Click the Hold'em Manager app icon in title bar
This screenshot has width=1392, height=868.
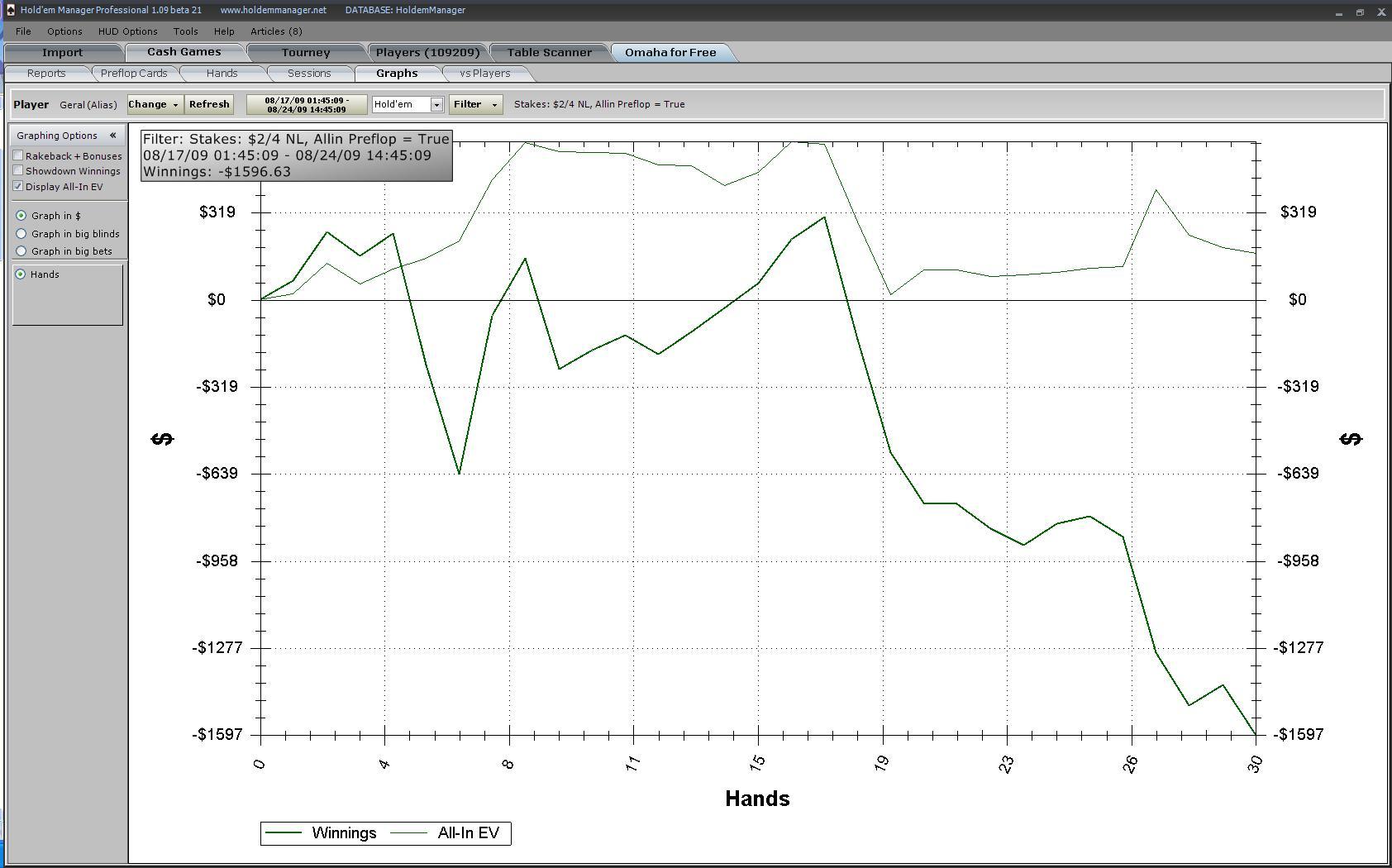10,10
